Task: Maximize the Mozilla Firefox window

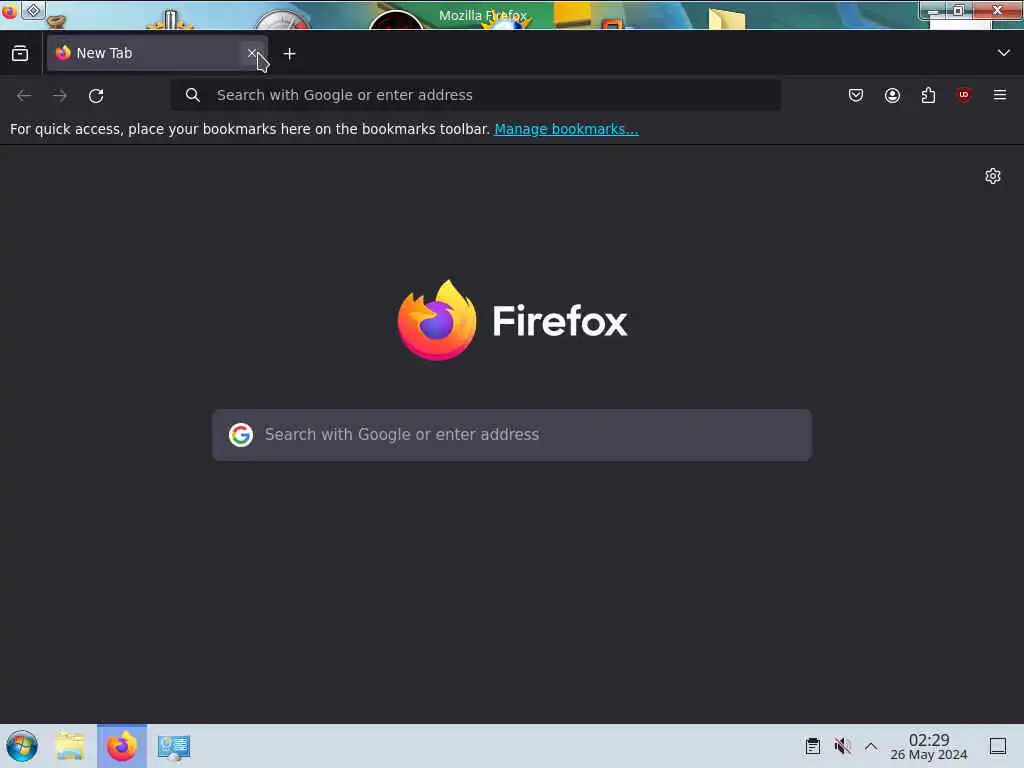Action: click(x=959, y=10)
